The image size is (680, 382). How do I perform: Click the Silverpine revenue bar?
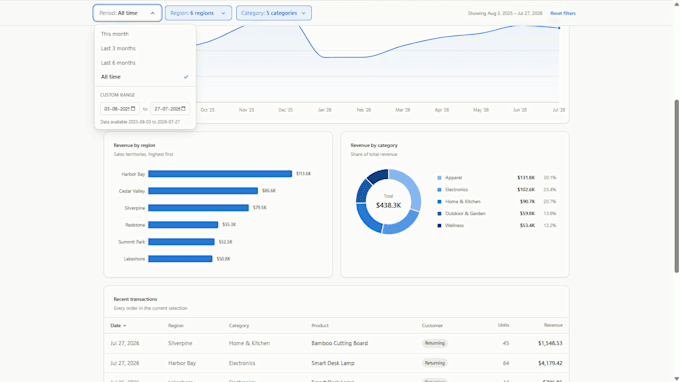[198, 208]
